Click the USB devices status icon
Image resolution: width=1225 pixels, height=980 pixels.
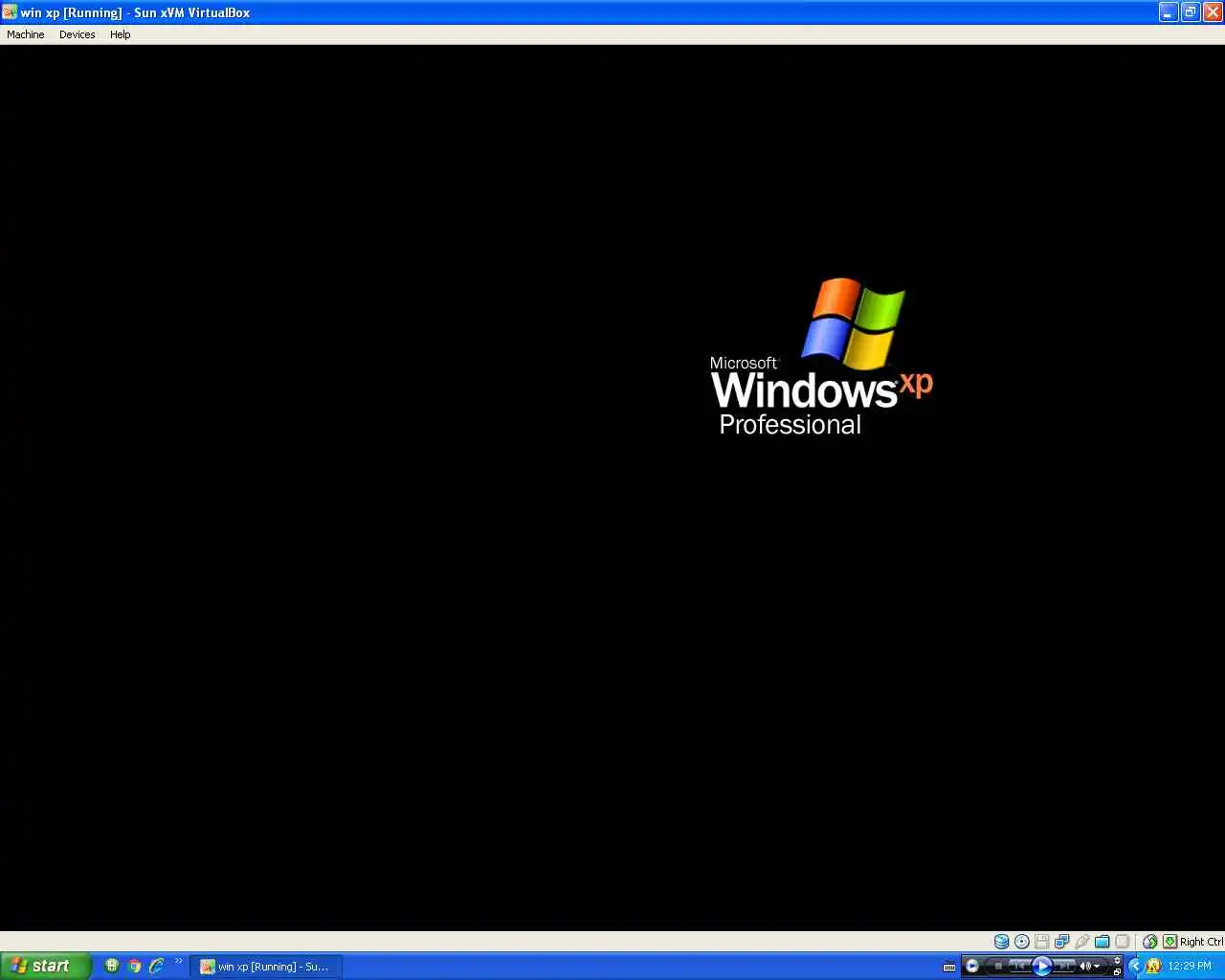tap(1081, 942)
